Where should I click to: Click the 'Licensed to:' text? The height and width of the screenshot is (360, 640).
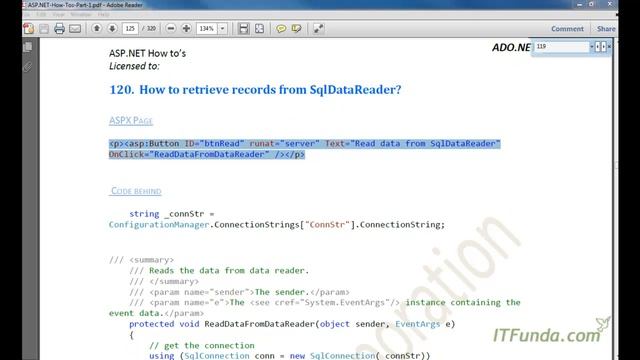pyautogui.click(x=134, y=66)
